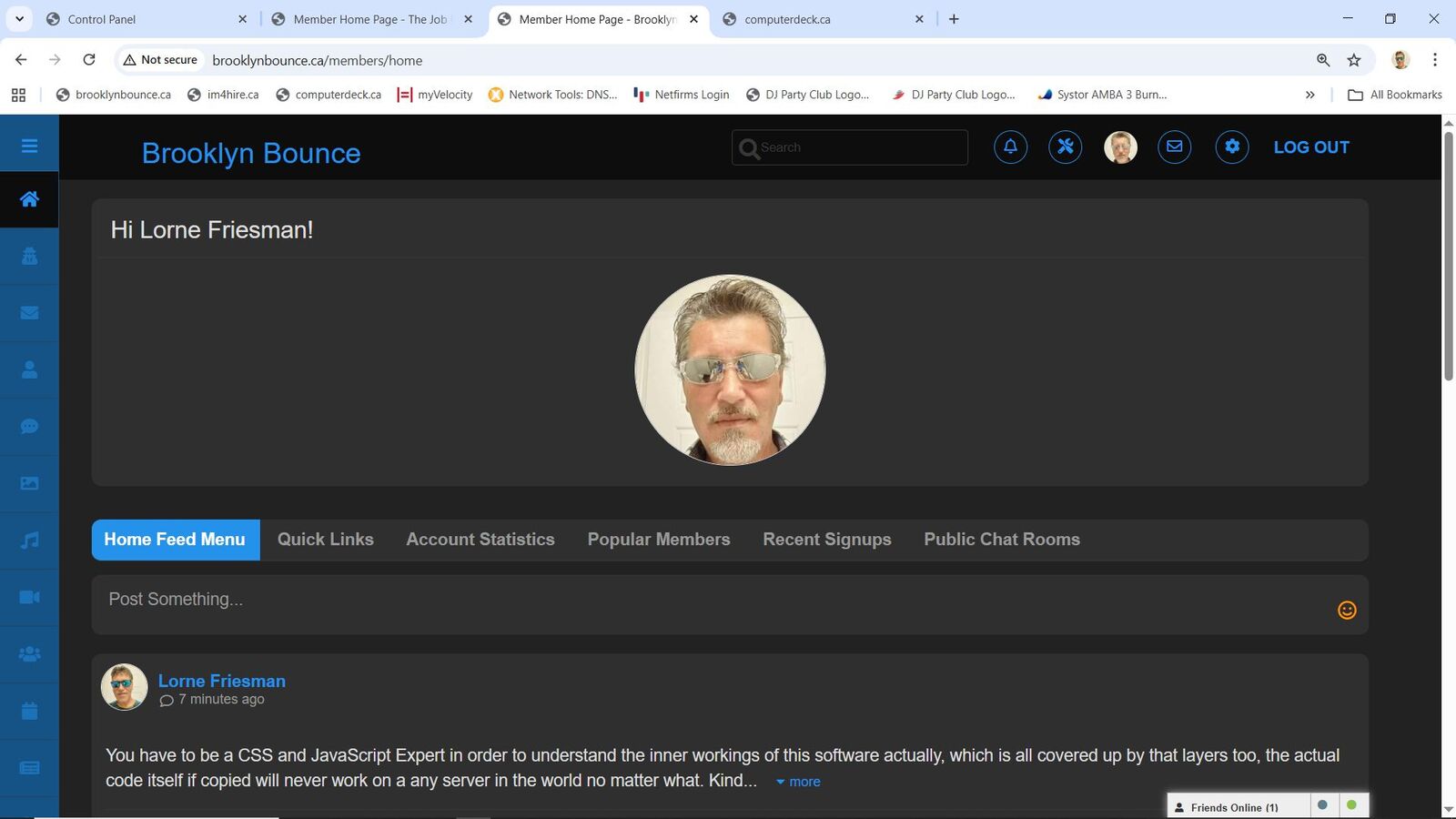Open the video camera icon in sidebar
The height and width of the screenshot is (819, 1456).
click(29, 597)
